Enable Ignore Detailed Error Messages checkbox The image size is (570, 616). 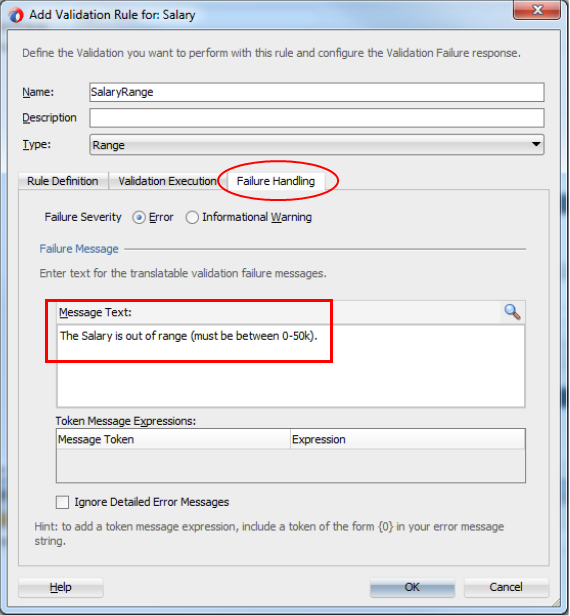pyautogui.click(x=62, y=502)
